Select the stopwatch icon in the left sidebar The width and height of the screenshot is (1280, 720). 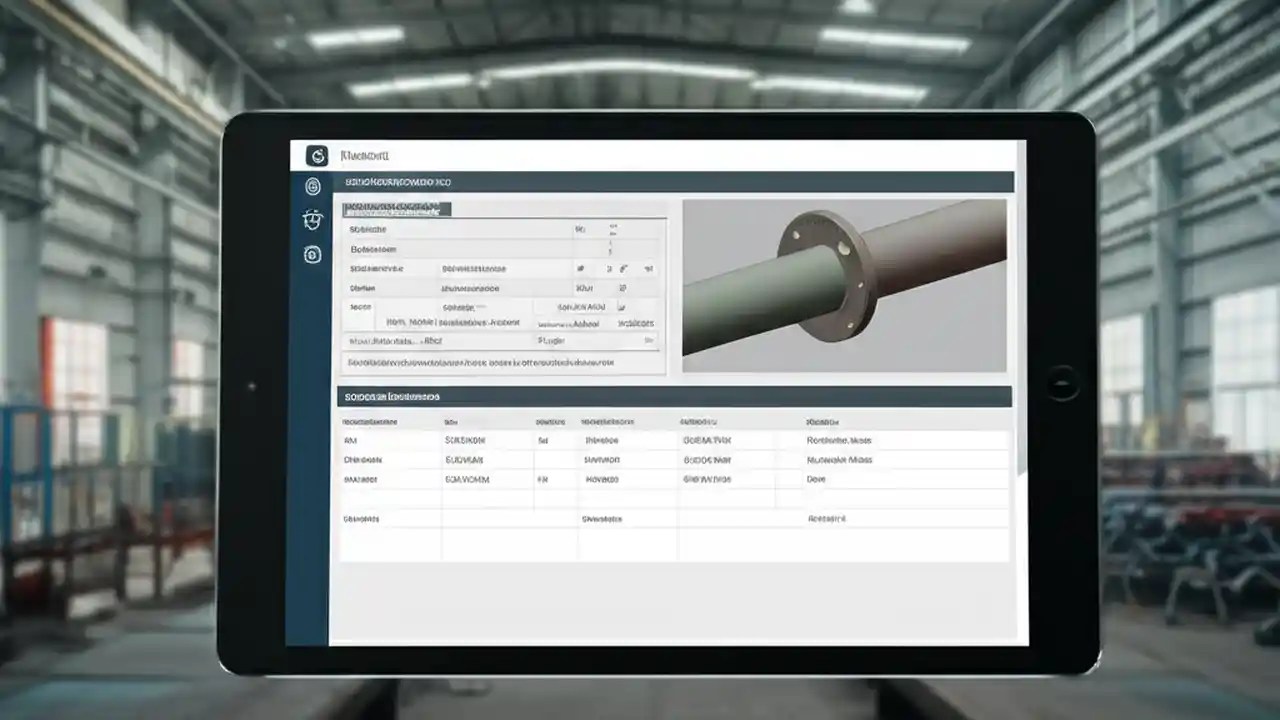point(313,218)
